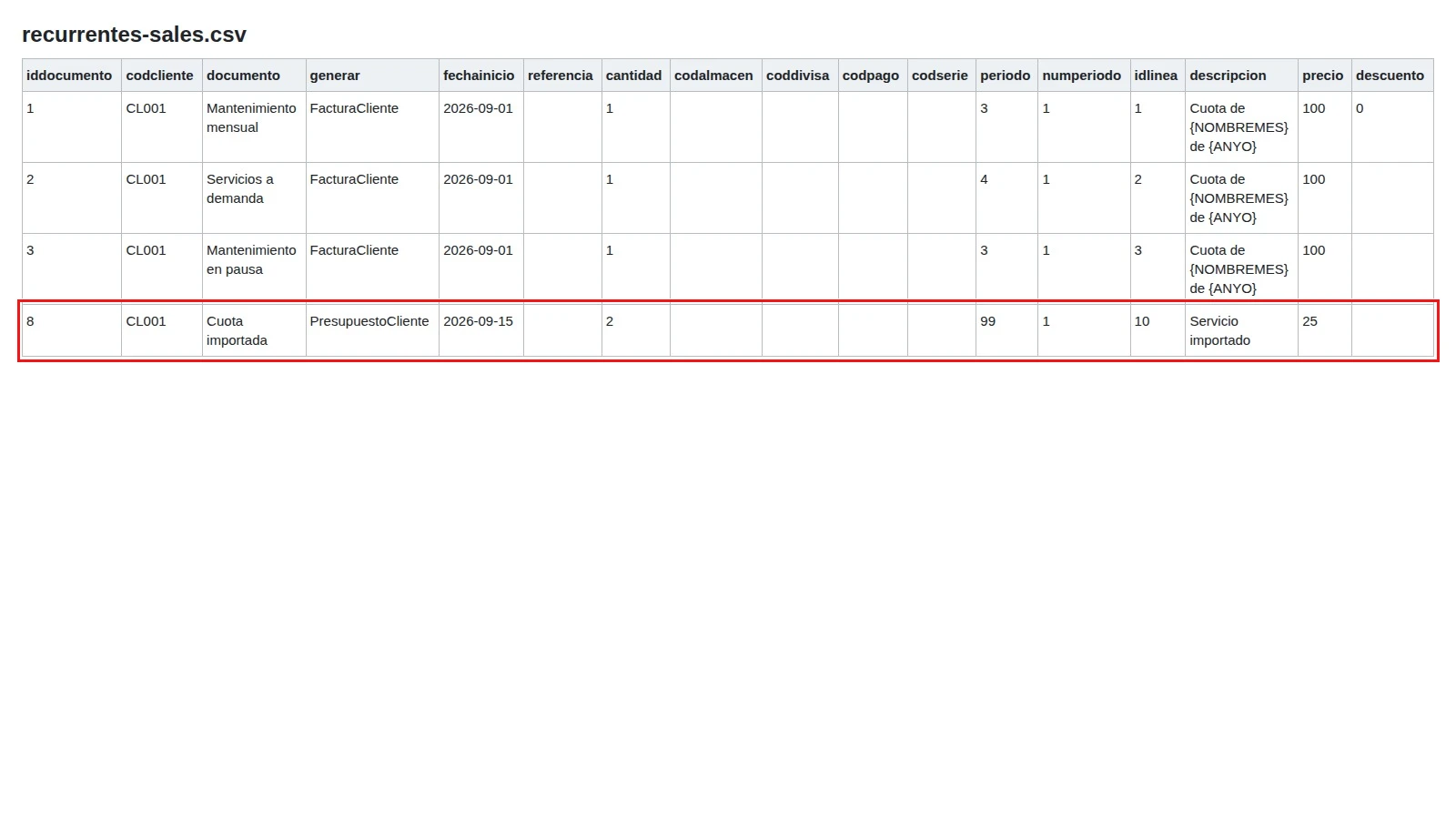Click the idlinea column header

(1158, 76)
